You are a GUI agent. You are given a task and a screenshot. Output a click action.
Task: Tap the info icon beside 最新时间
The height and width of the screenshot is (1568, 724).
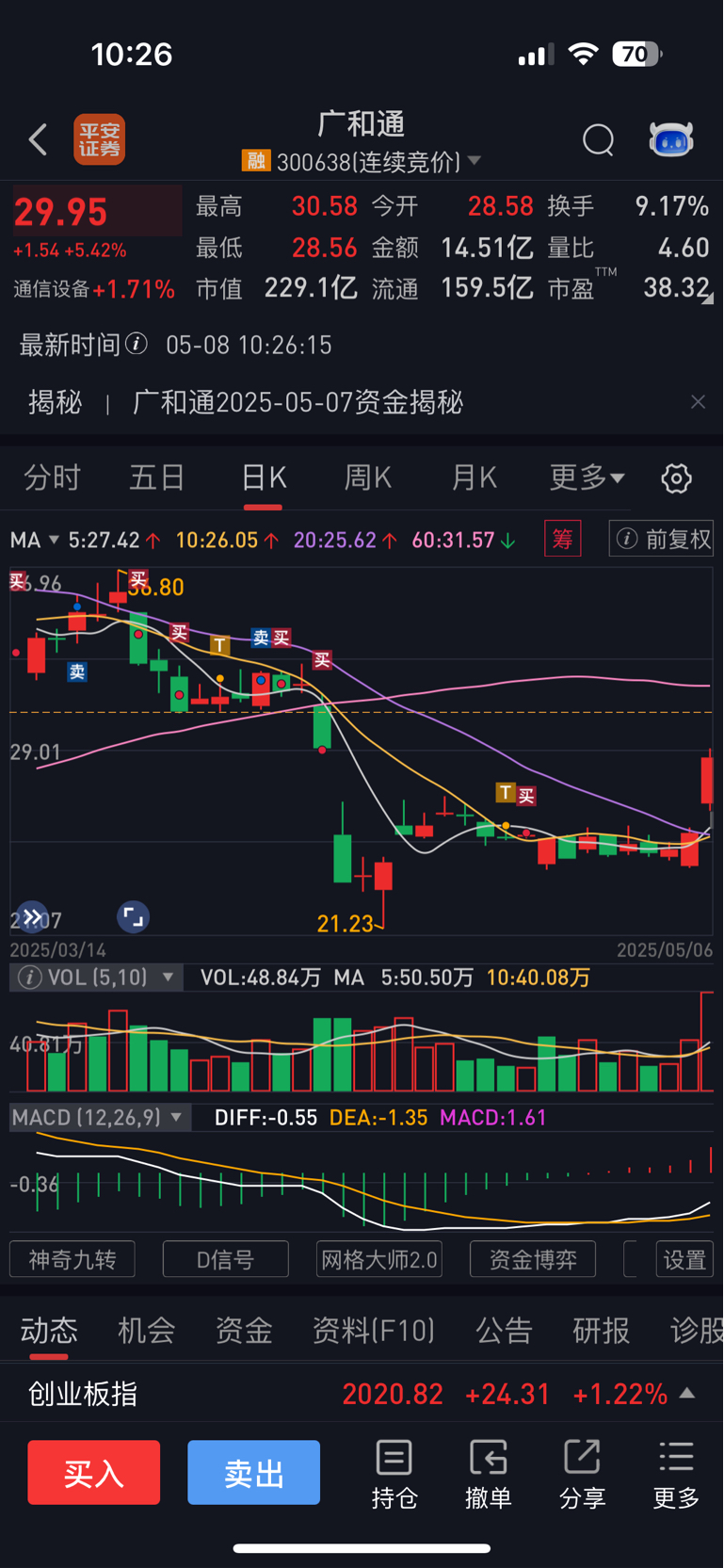tap(137, 344)
